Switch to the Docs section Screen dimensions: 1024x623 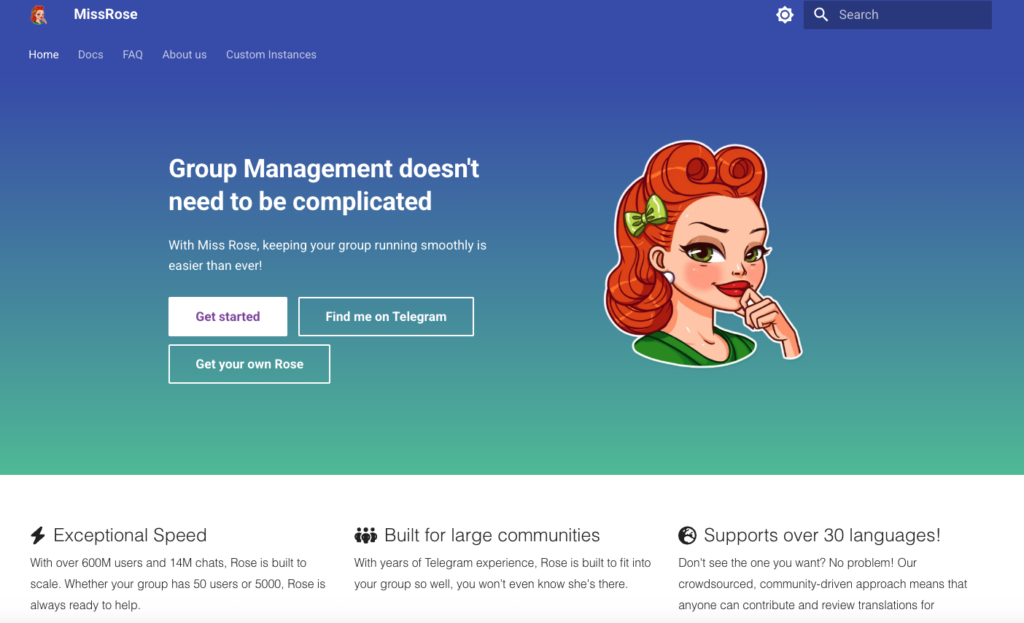click(90, 55)
